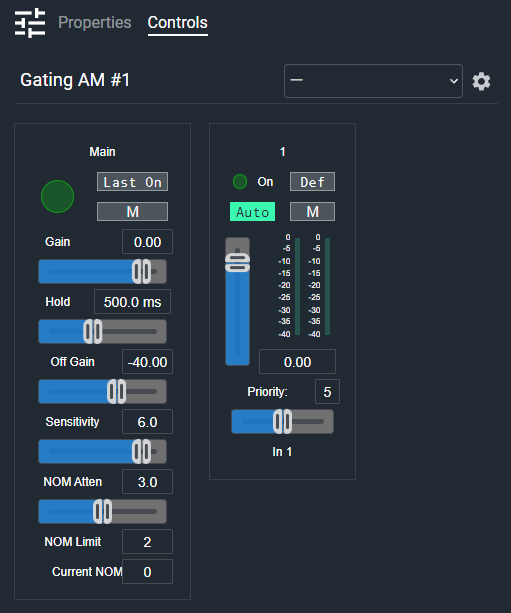Click the large green Main indicator
The height and width of the screenshot is (613, 511).
pos(57,196)
